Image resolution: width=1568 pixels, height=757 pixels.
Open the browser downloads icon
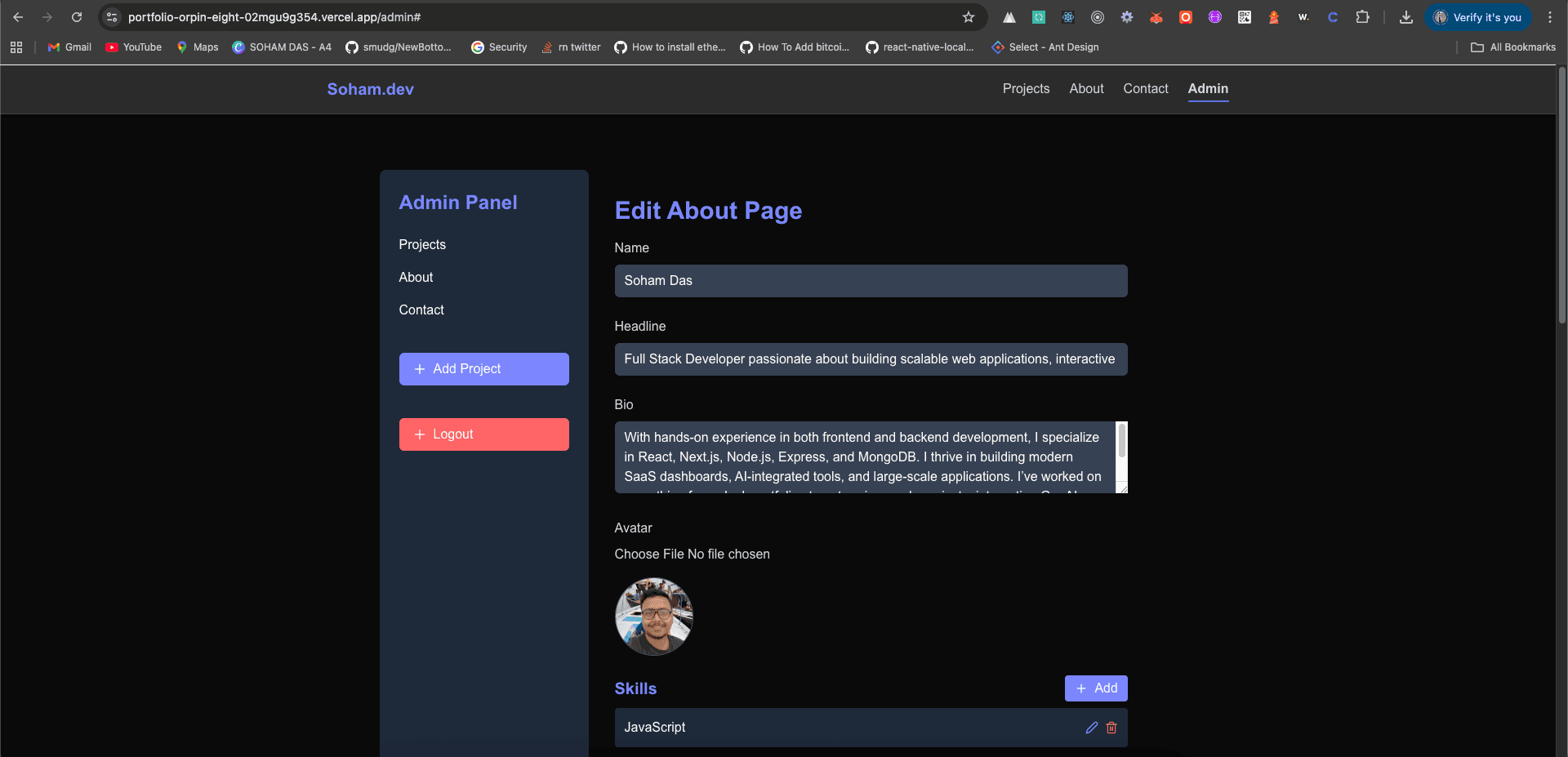[1406, 17]
